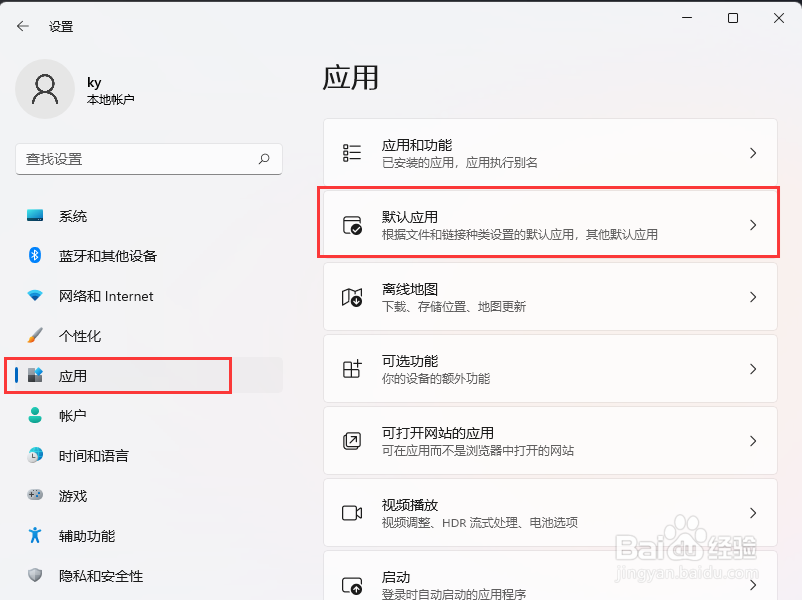Open 游戏 settings category
This screenshot has height=600, width=802.
point(149,496)
